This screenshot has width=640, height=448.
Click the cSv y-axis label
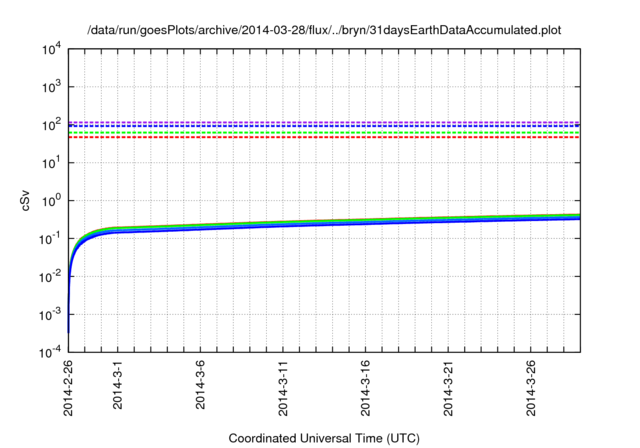[x=25, y=200]
